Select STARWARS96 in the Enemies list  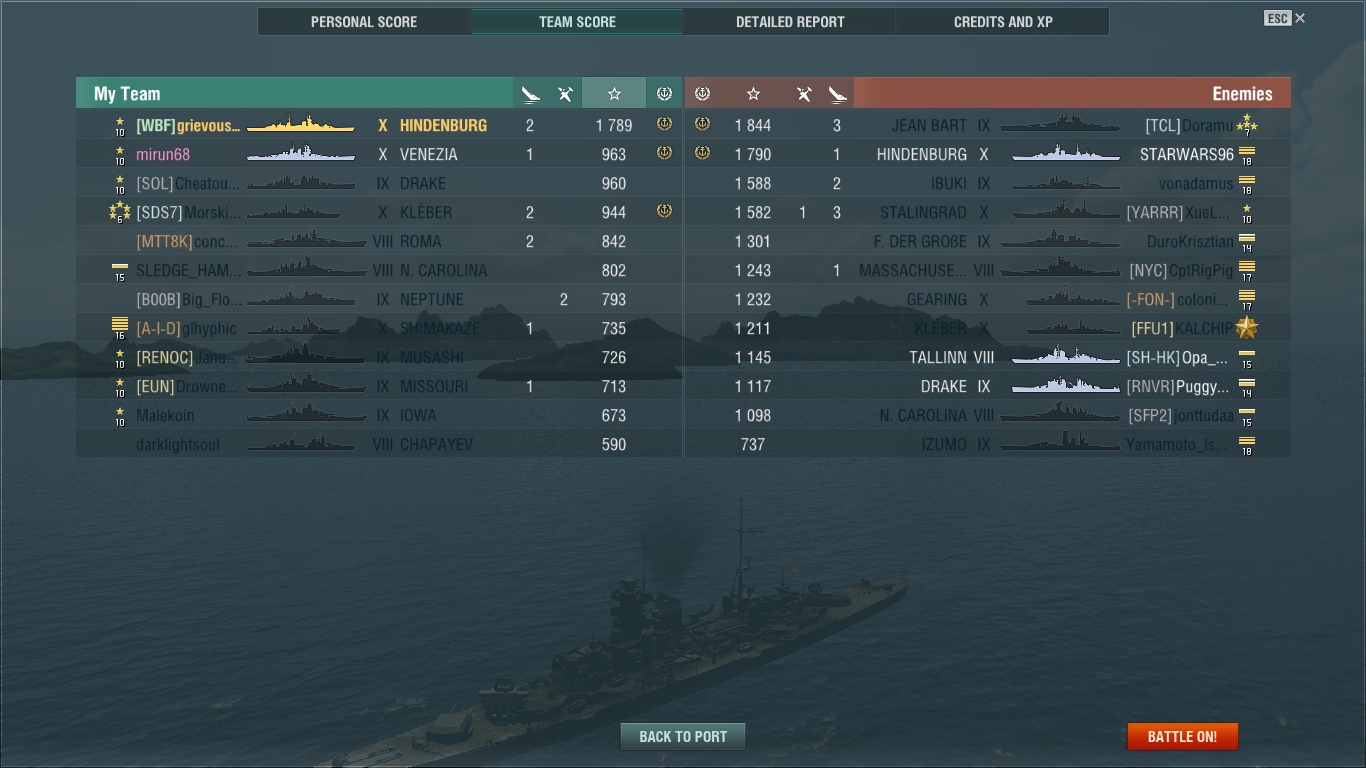click(1187, 154)
